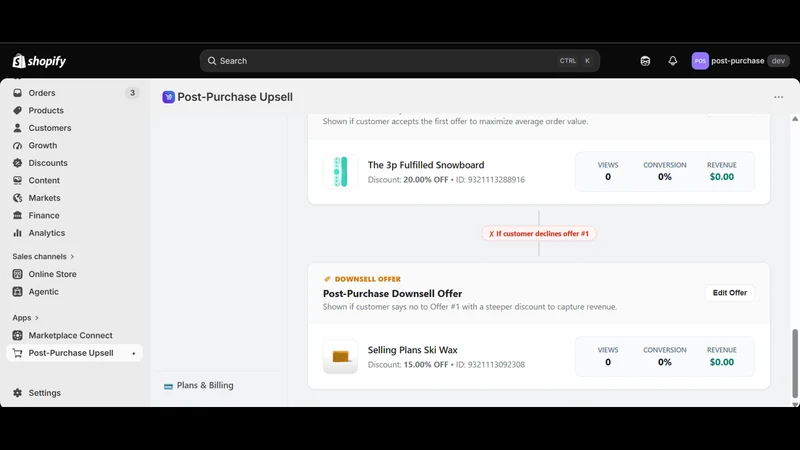800x450 pixels.
Task: Expand the Apps section
Action: pos(26,317)
